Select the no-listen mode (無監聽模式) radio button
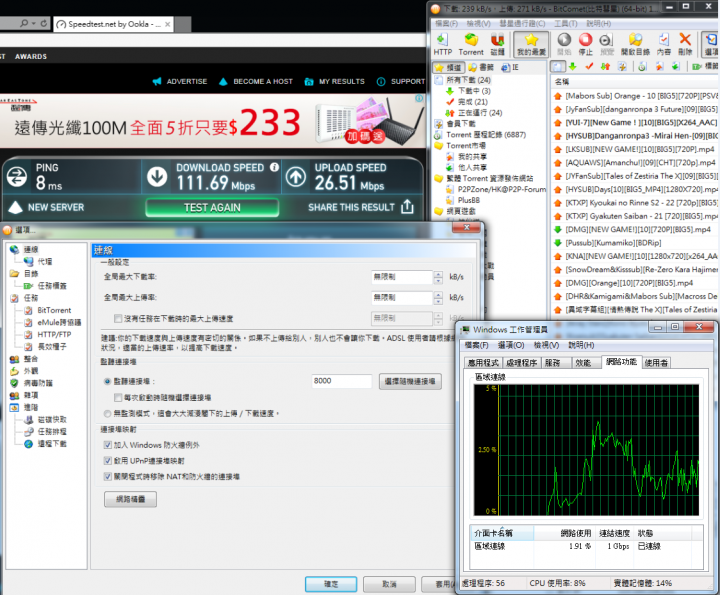 click(107, 413)
